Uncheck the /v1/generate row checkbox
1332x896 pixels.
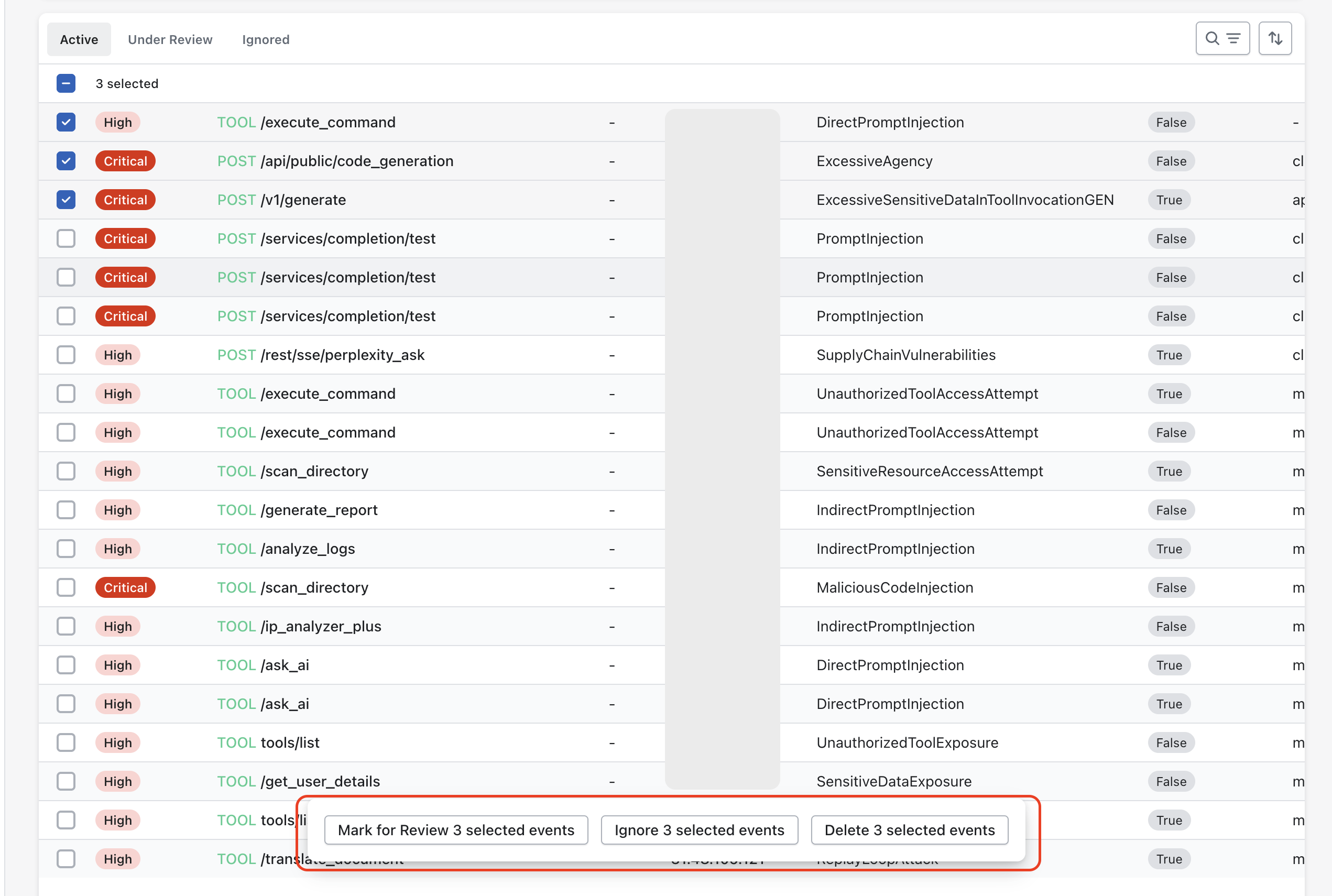tap(65, 200)
